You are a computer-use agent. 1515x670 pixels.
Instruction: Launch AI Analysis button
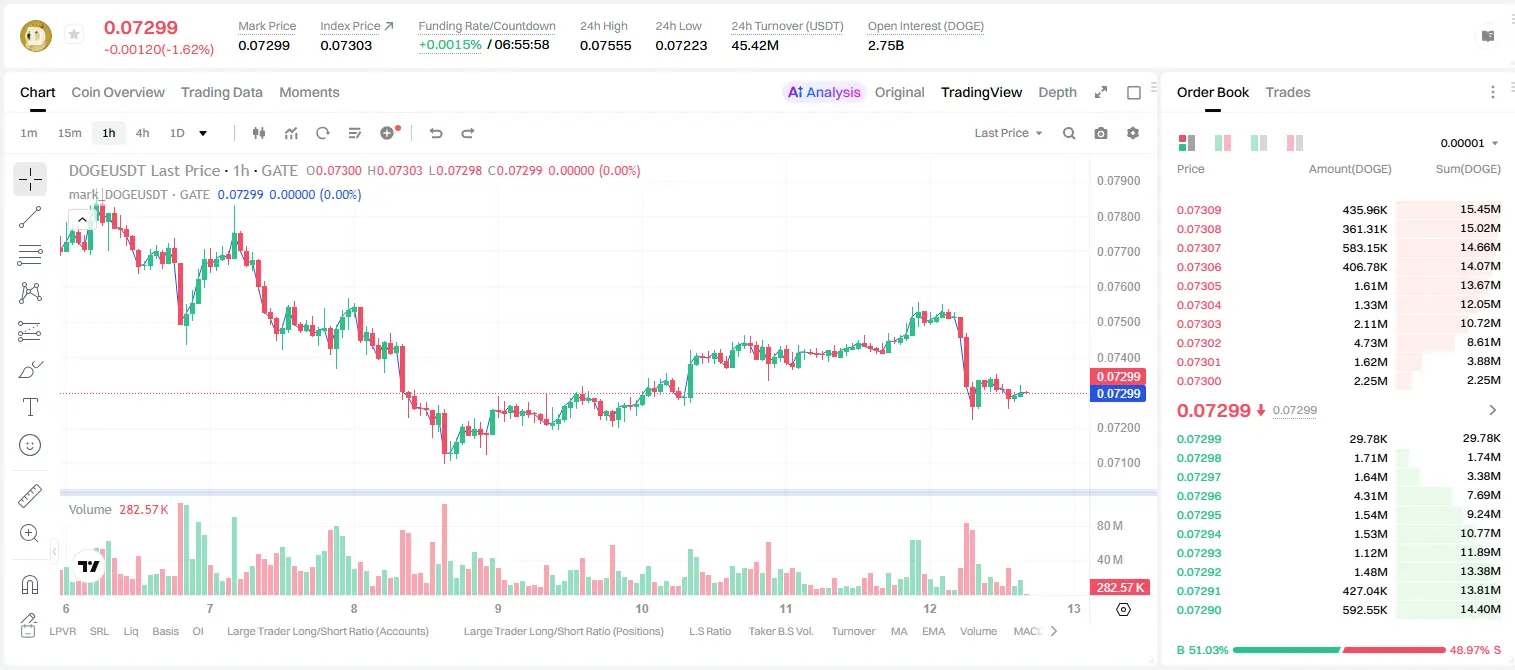pyautogui.click(x=823, y=92)
